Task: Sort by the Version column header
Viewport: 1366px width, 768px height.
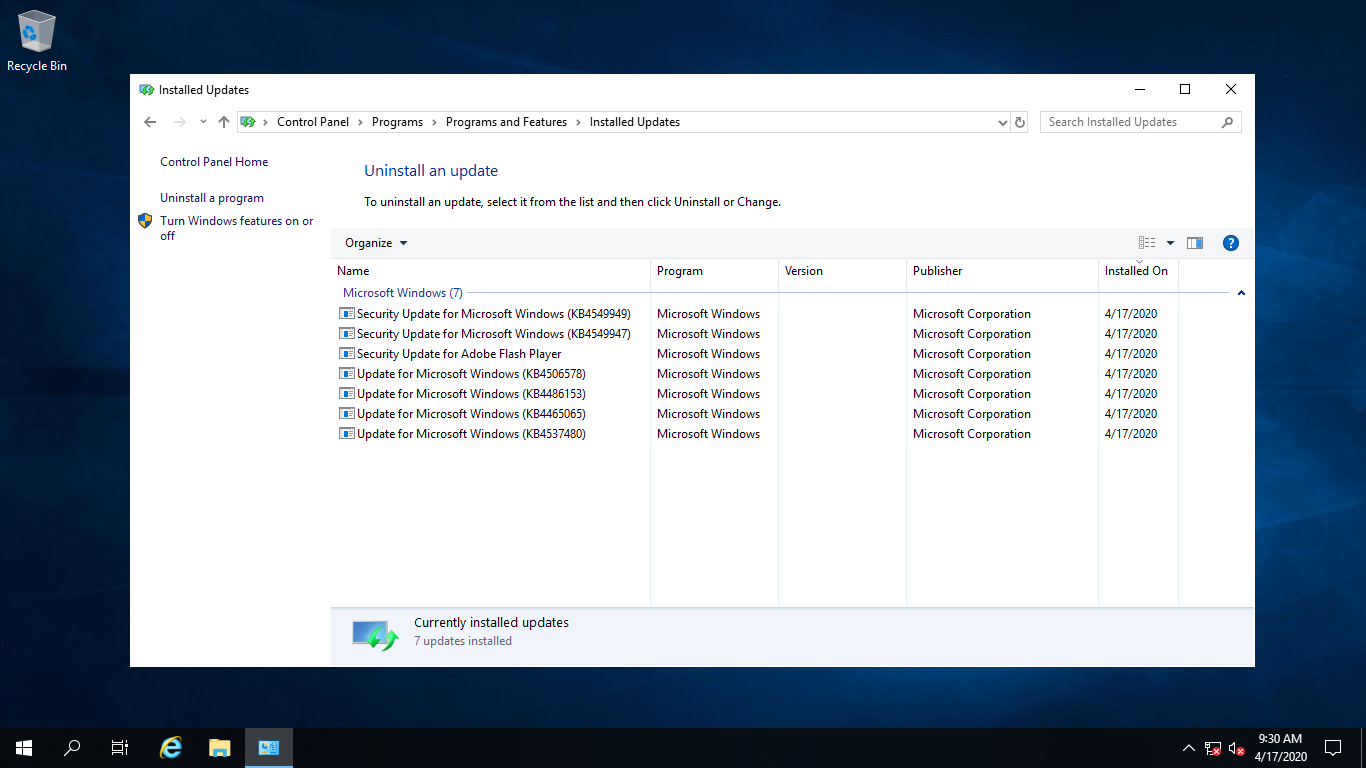Action: coord(842,271)
